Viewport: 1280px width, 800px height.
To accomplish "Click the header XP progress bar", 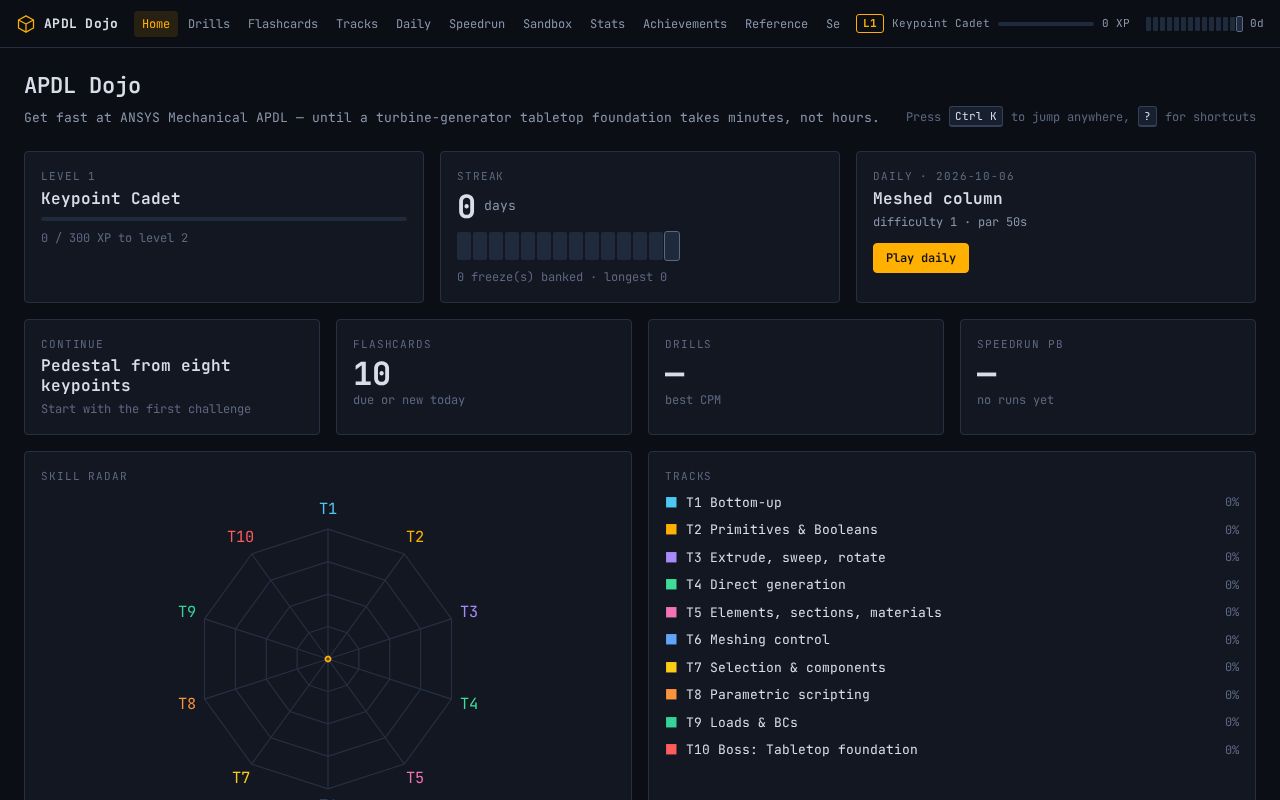I will point(1046,24).
